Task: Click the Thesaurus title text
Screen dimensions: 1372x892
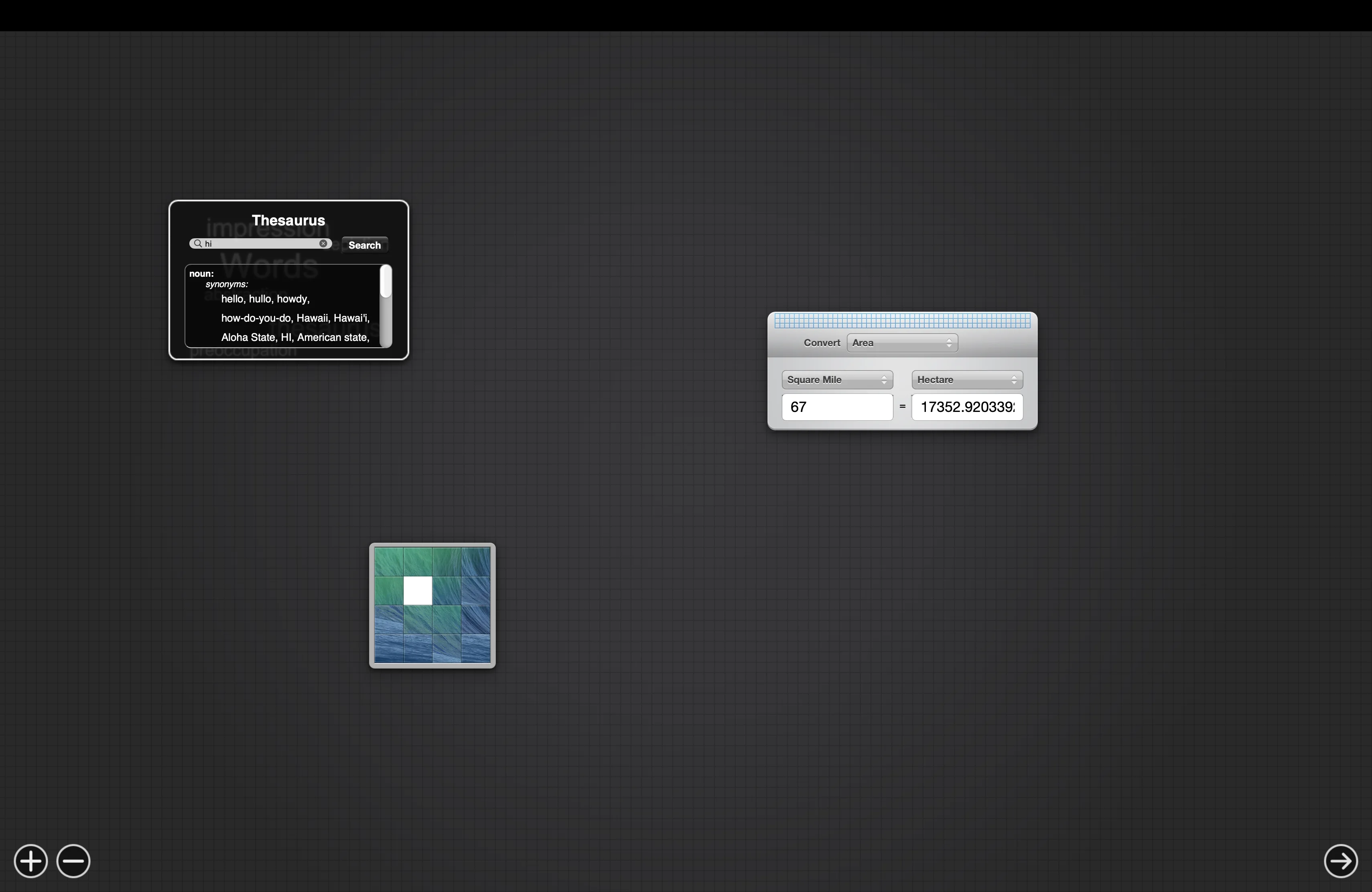Action: [x=288, y=220]
